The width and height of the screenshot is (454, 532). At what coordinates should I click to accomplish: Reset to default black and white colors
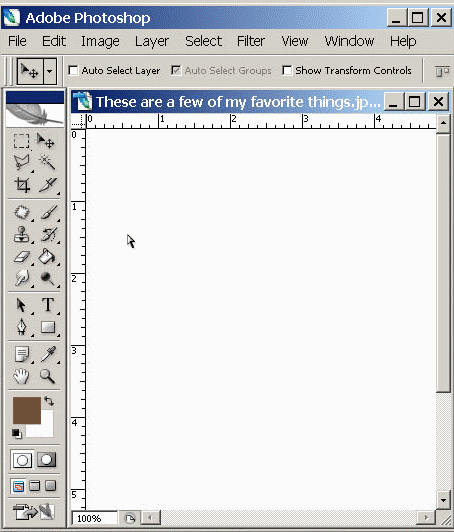point(17,434)
